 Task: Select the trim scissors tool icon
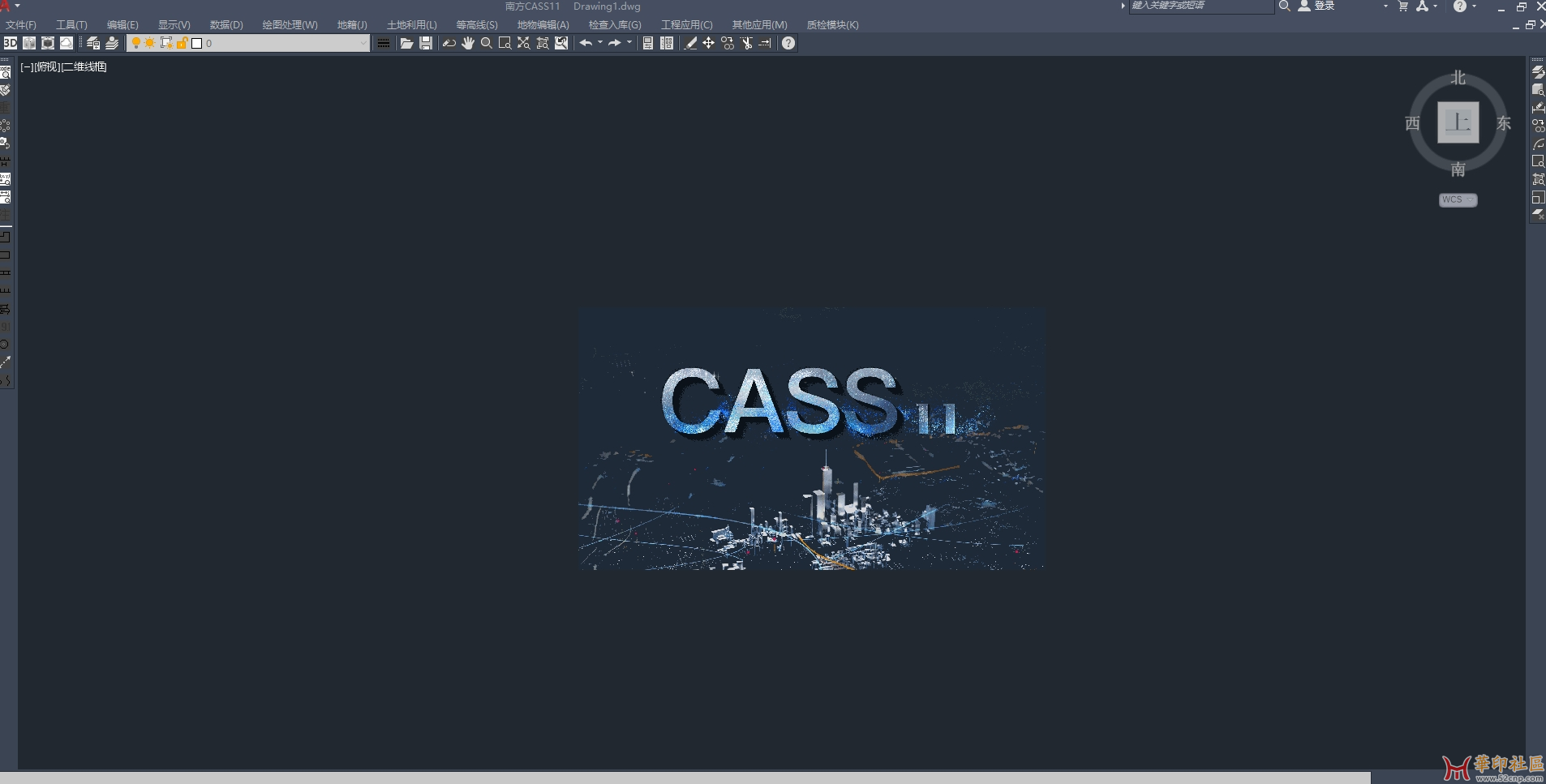coord(746,43)
